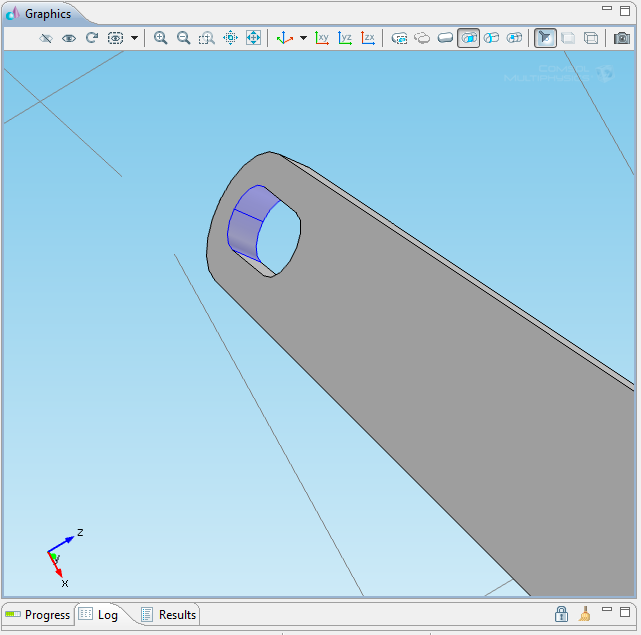Open the dropdown arrow beside the dashed-eye icon
This screenshot has width=641, height=635.
pyautogui.click(x=134, y=38)
